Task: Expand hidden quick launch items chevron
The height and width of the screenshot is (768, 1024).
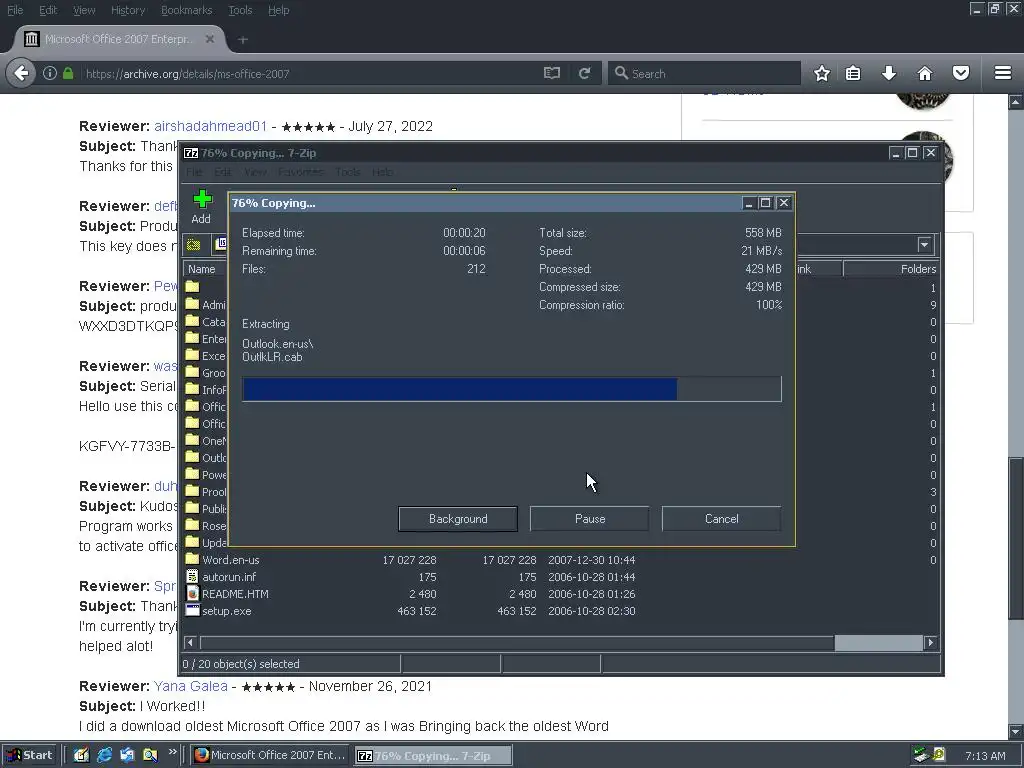Action: pyautogui.click(x=172, y=752)
